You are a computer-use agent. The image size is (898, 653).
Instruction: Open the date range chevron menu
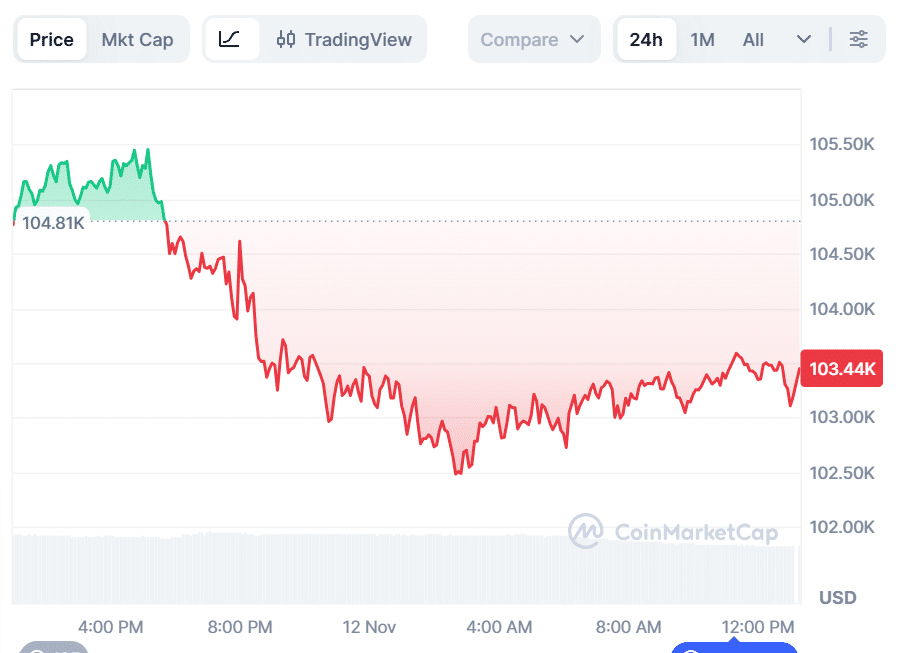[804, 39]
